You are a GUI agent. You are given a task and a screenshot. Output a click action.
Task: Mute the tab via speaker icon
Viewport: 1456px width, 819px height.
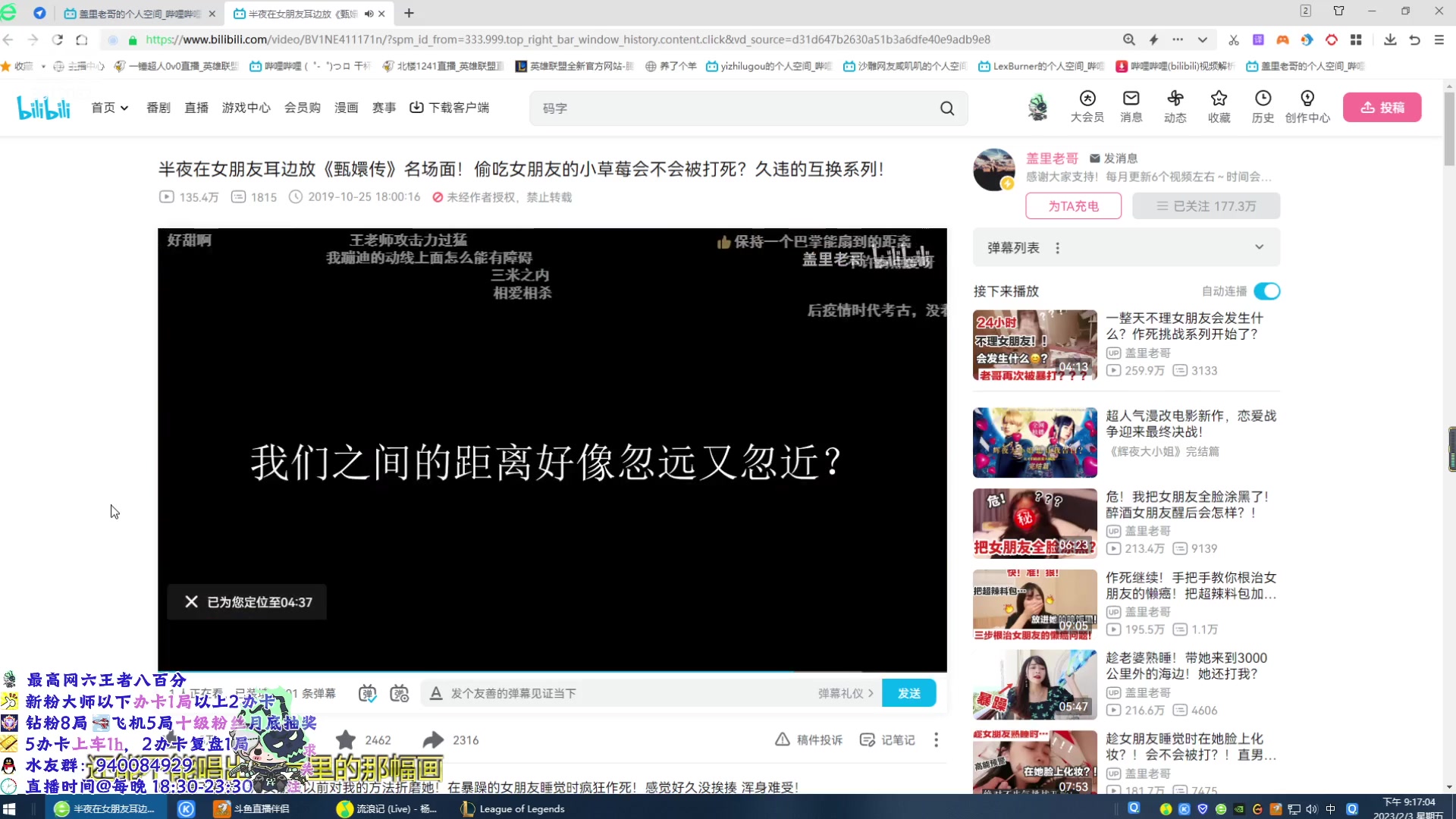pyautogui.click(x=369, y=14)
